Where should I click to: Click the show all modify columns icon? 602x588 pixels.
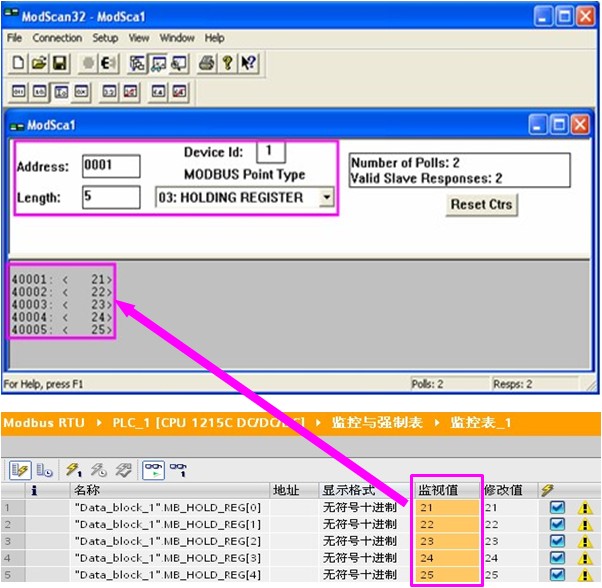click(x=20, y=470)
